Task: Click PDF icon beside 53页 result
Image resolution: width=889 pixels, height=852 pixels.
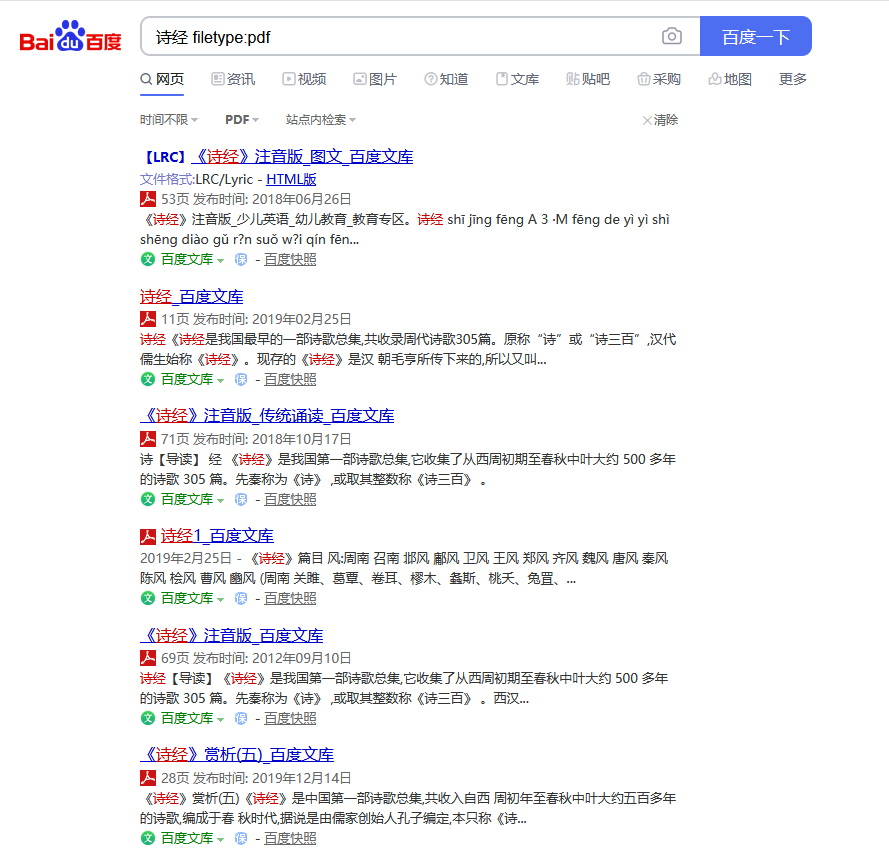Action: tap(148, 199)
